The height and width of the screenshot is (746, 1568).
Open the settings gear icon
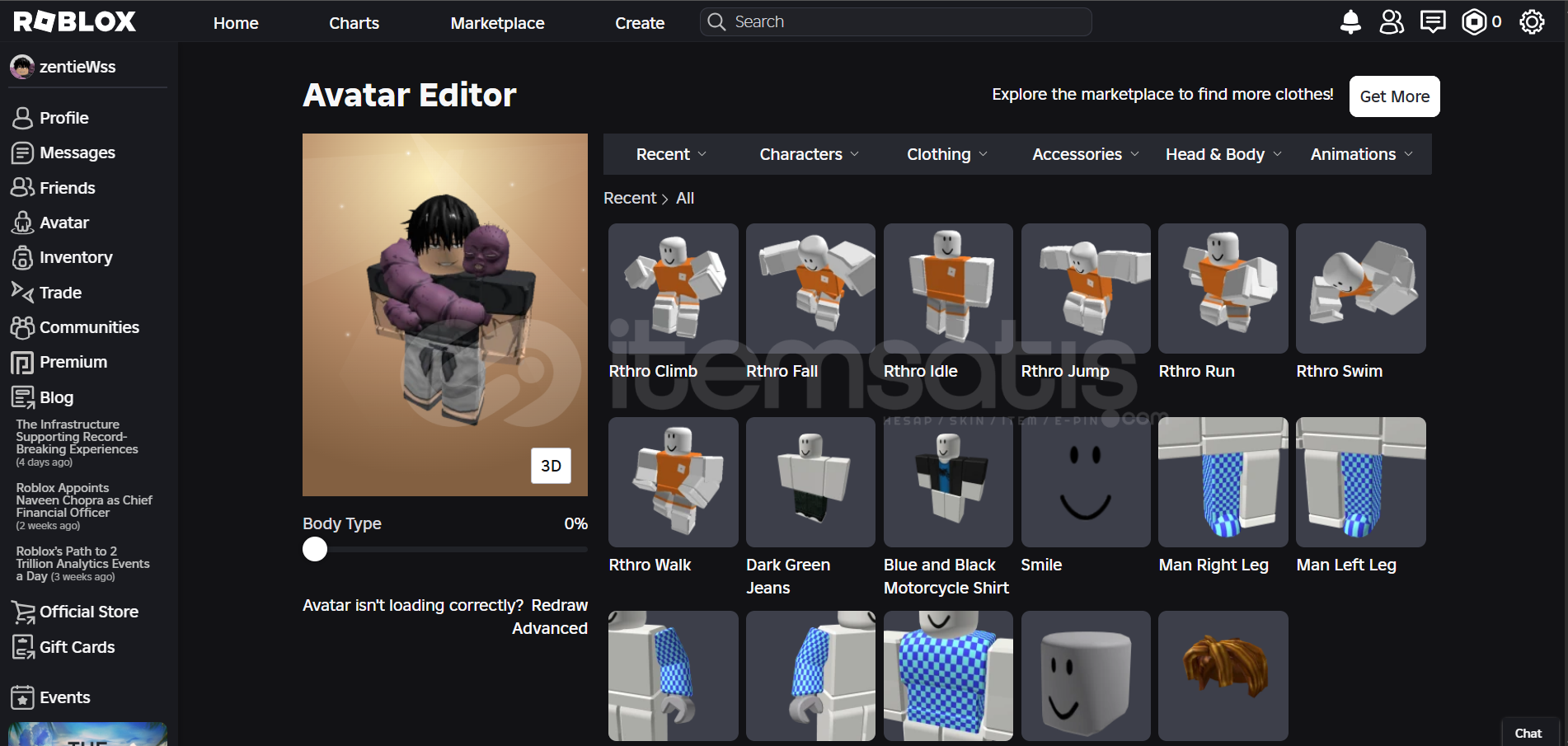tap(1532, 22)
